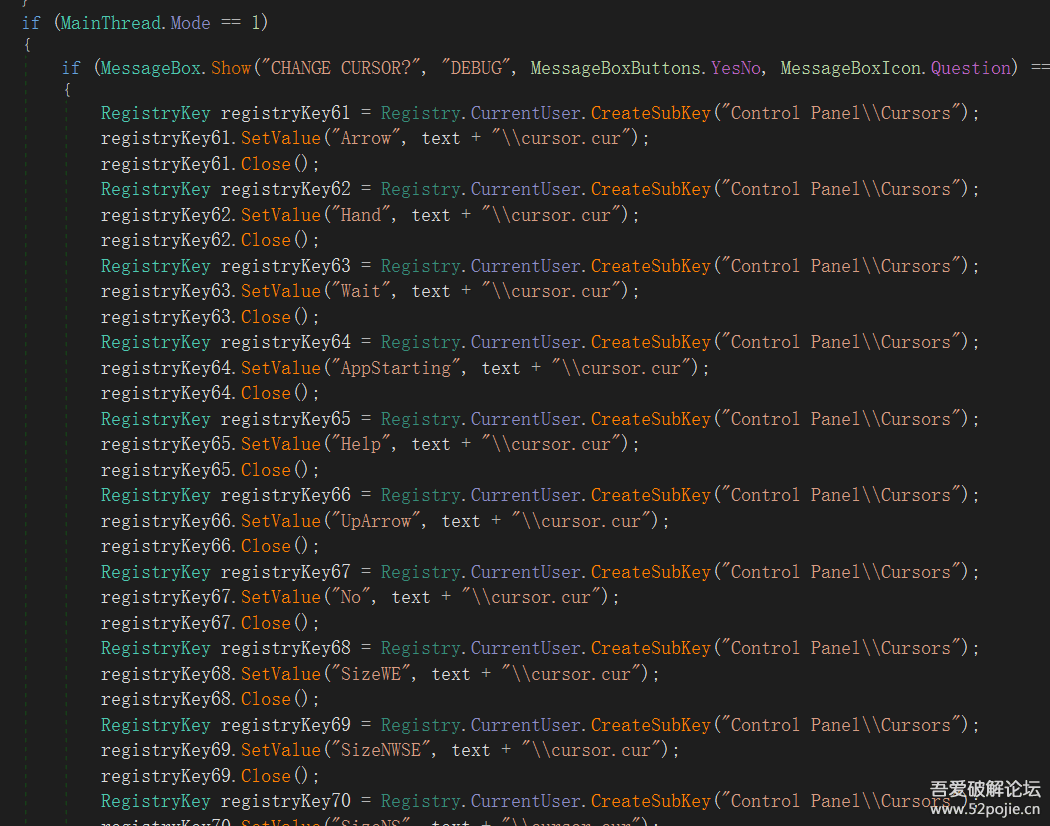Click the Close call on registryKey64

[266, 393]
